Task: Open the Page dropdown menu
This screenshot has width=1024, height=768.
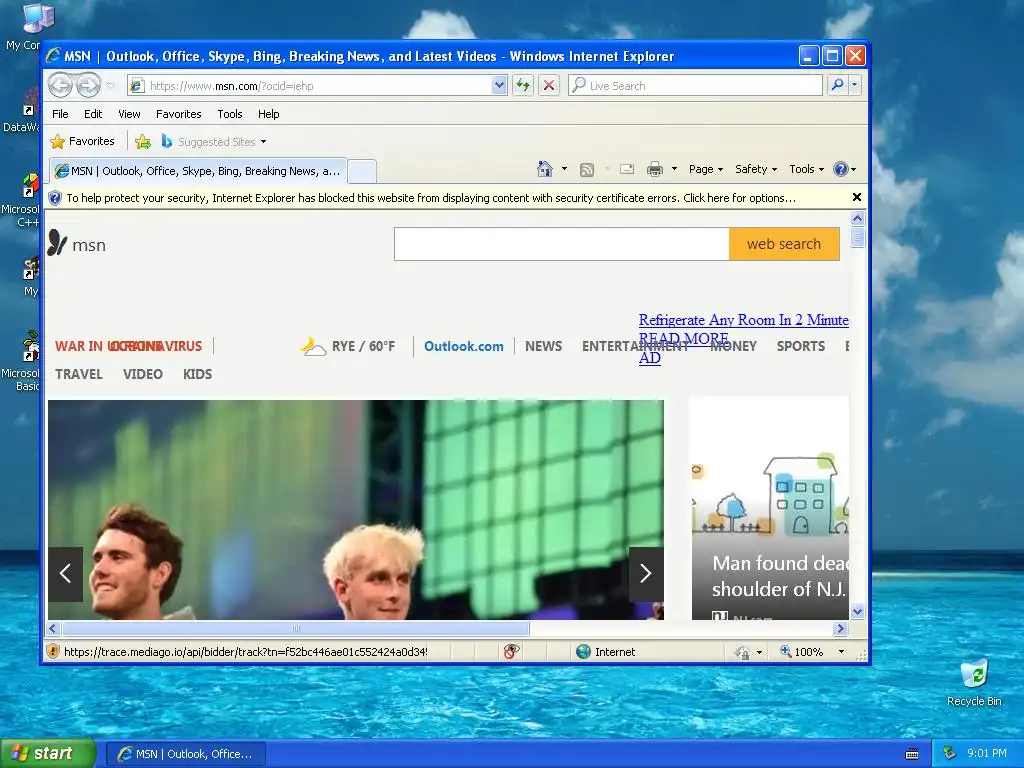Action: coord(705,169)
